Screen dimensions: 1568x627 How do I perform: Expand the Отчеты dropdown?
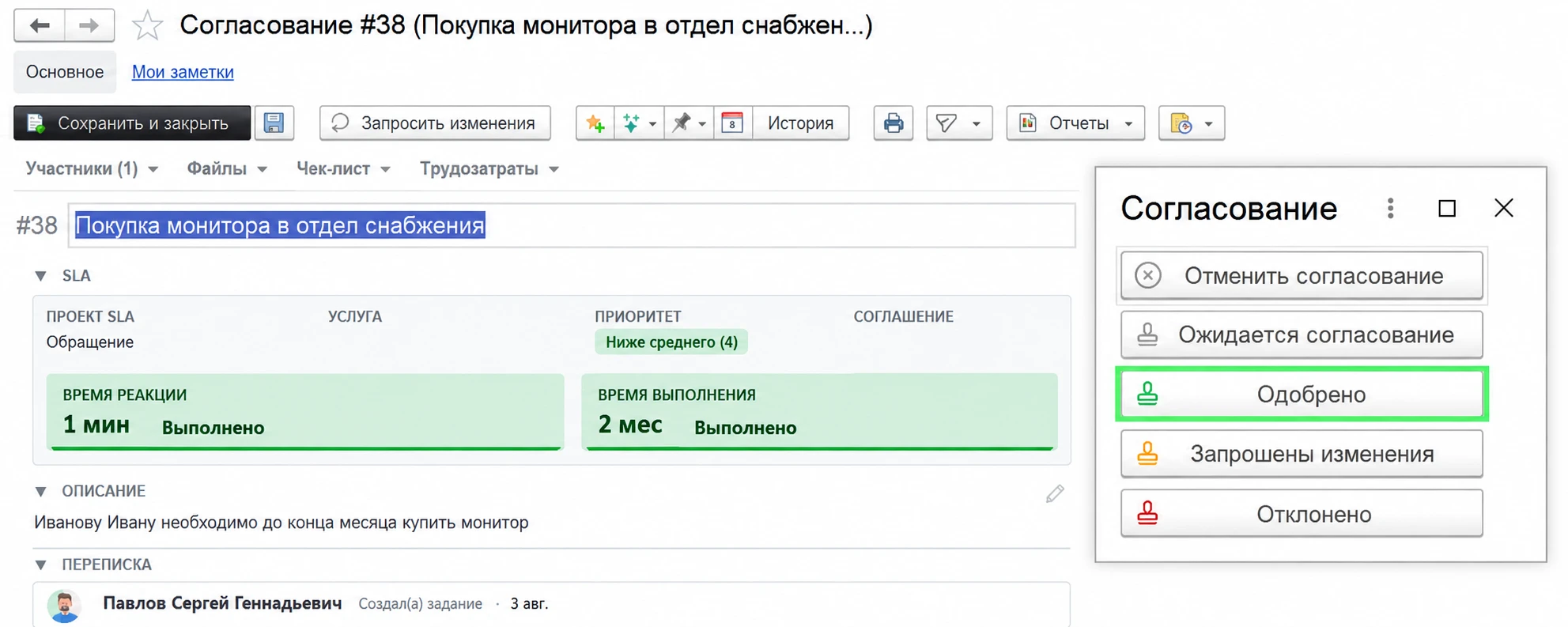point(1075,123)
